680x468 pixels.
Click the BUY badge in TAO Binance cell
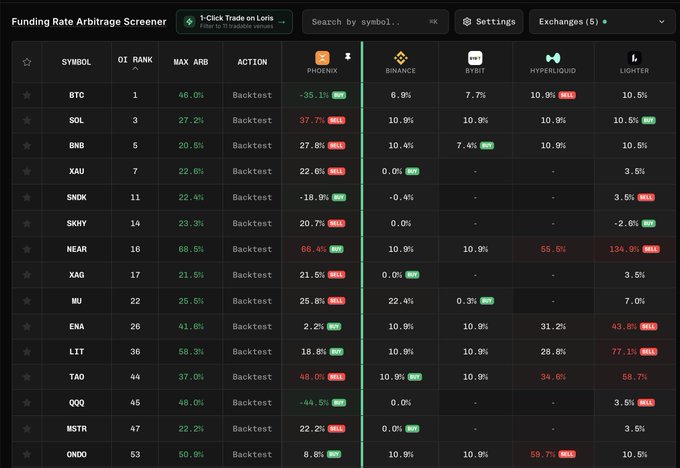[x=415, y=377]
